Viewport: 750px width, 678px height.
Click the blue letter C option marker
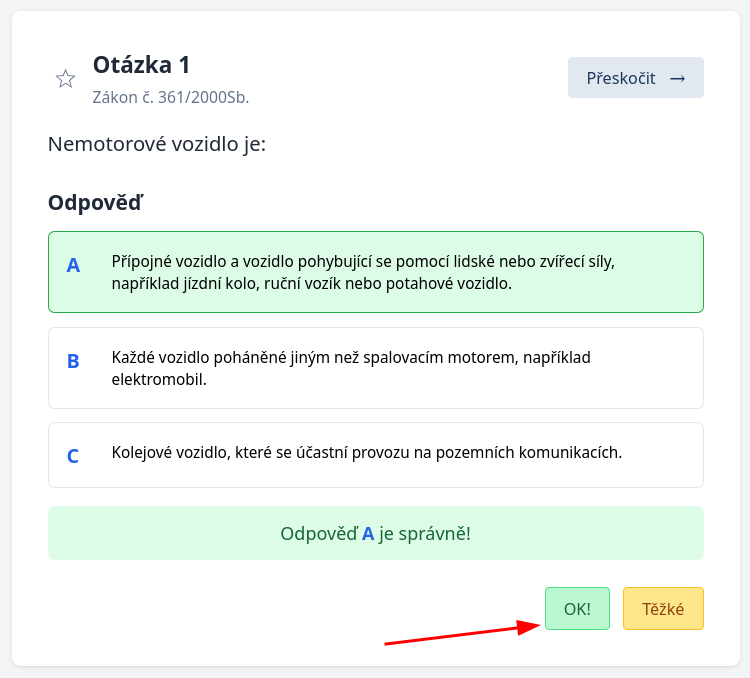[x=73, y=456]
